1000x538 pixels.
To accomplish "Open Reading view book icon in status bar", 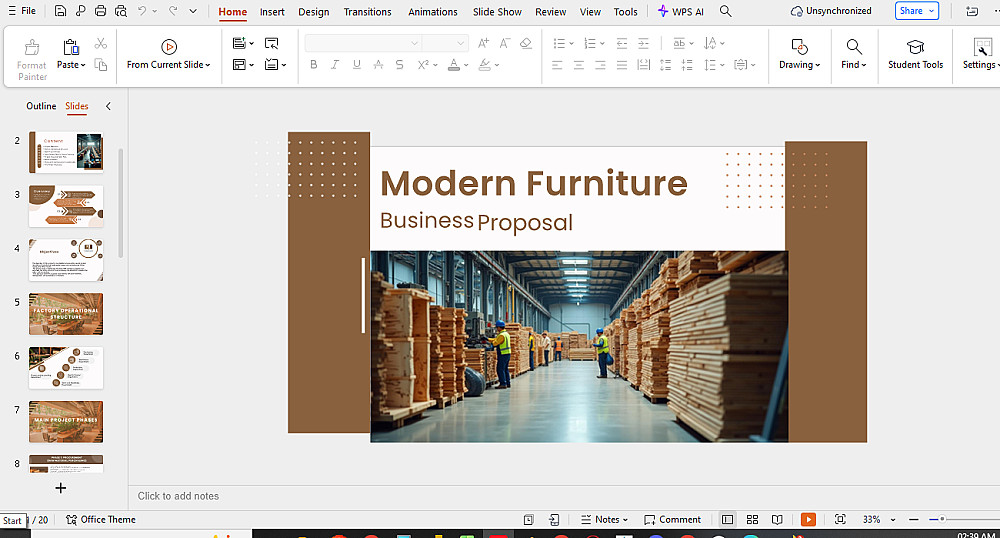I will tap(777, 520).
